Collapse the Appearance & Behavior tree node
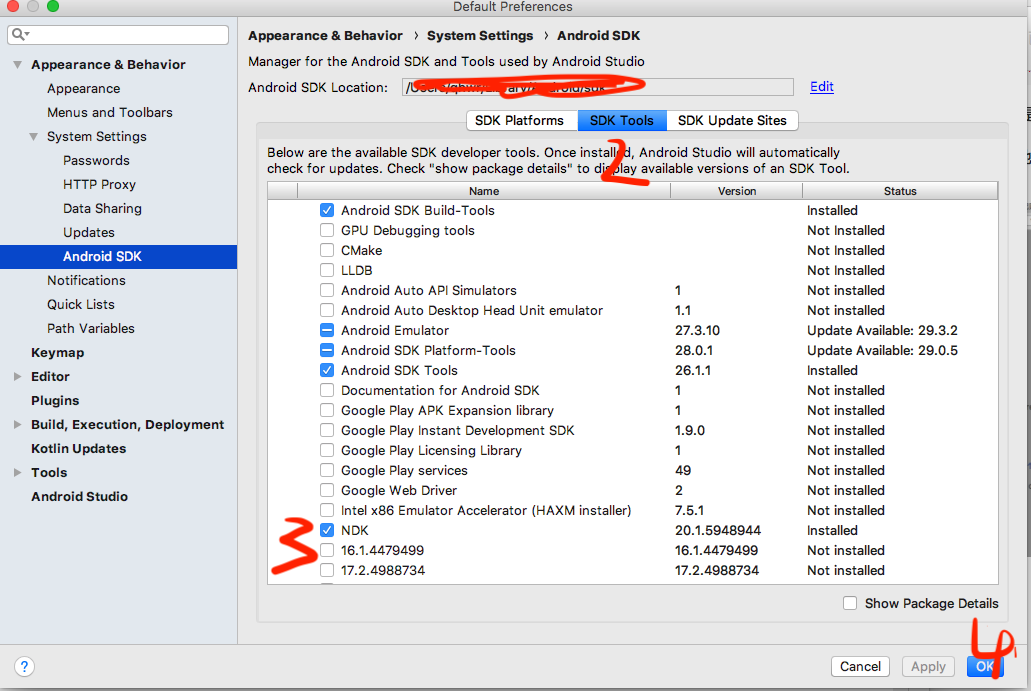Screen dimensions: 1031x691 coord(18,64)
